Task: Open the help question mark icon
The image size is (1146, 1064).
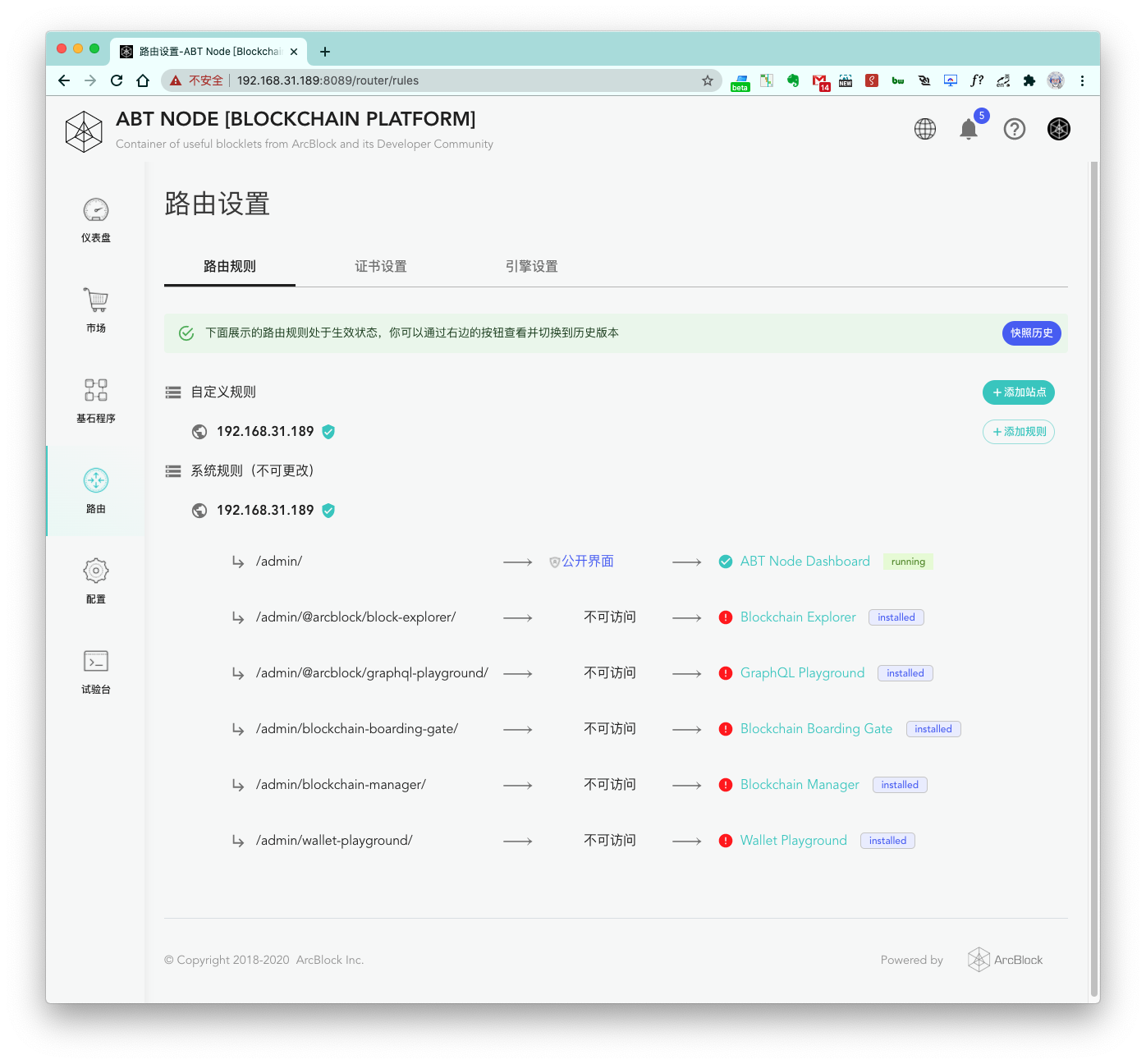Action: coord(1015,129)
